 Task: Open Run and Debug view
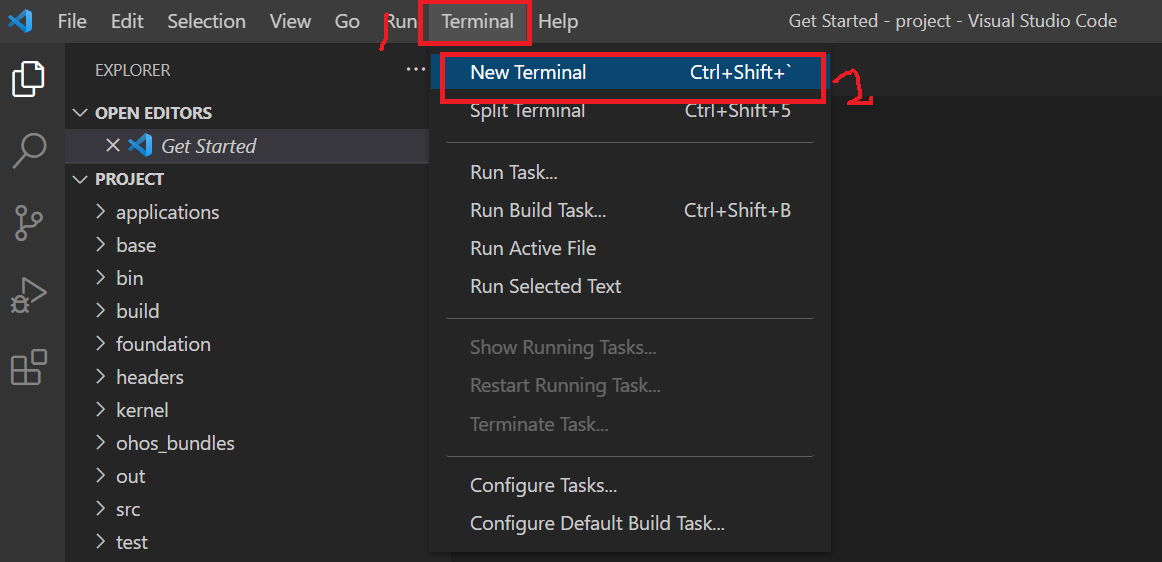29,296
